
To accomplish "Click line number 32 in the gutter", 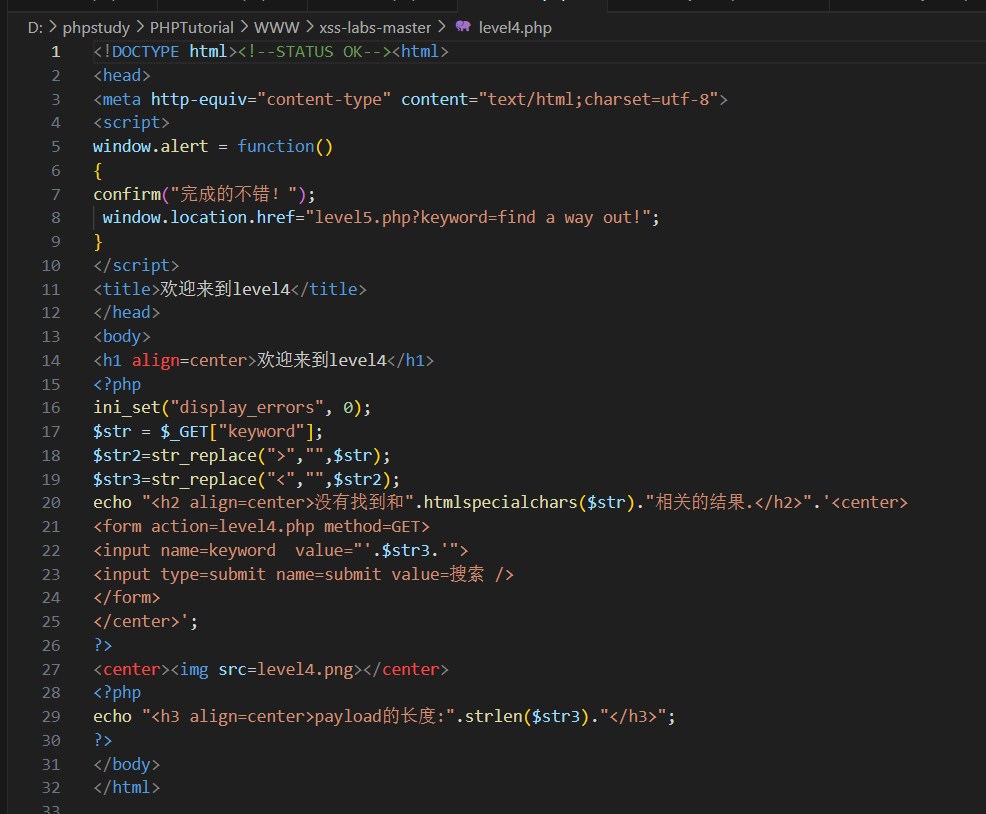I will tap(51, 788).
